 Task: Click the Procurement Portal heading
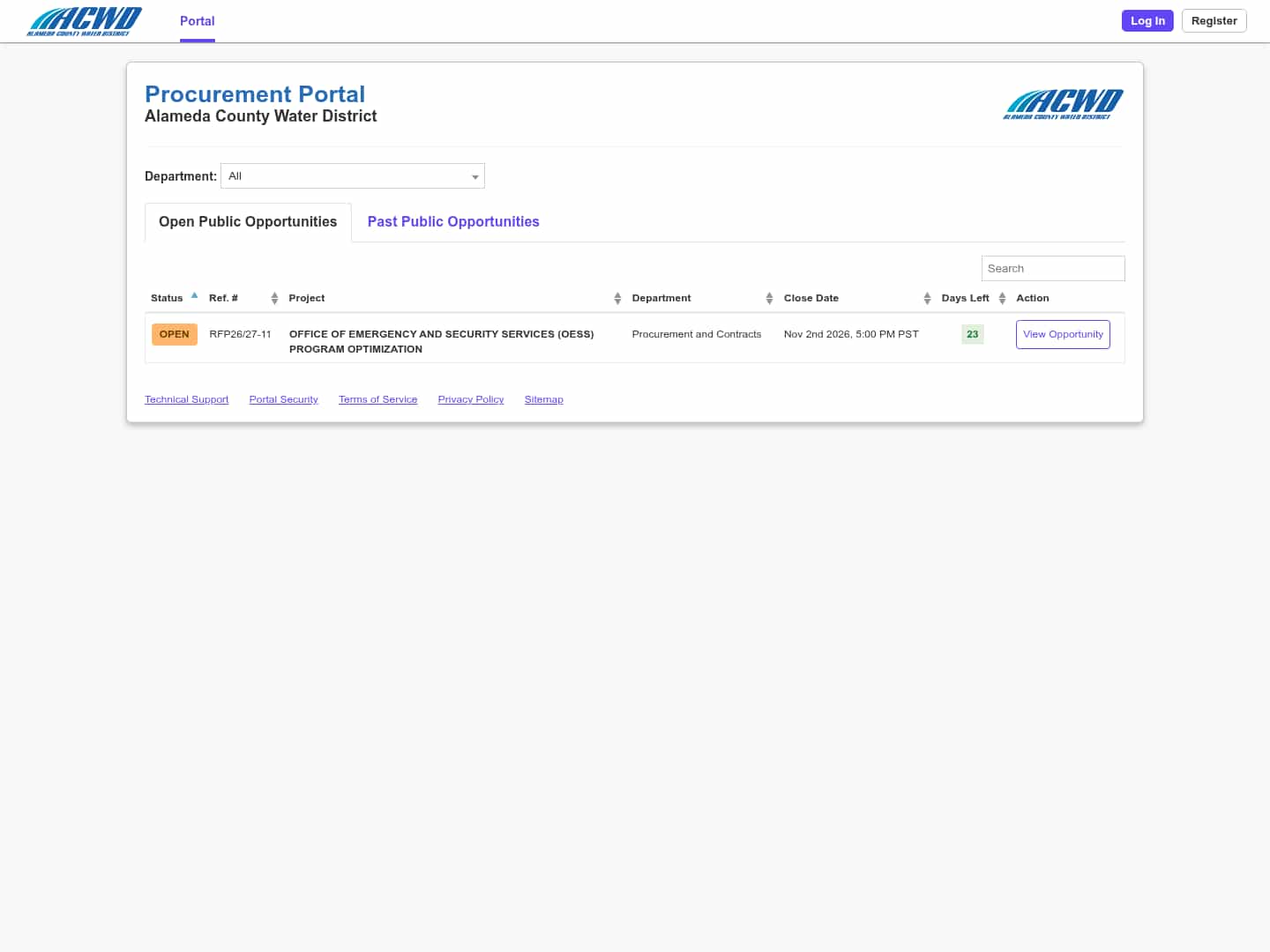[255, 94]
